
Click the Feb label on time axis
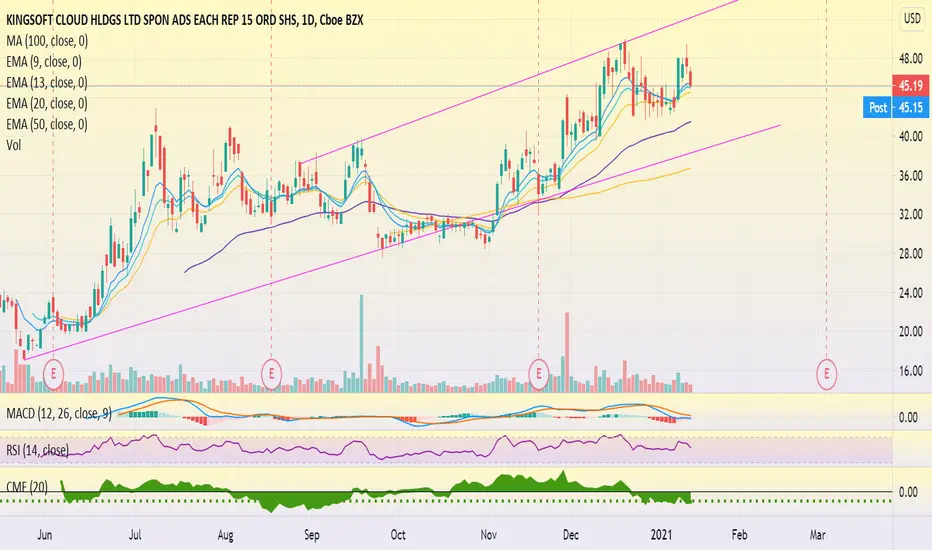point(739,535)
